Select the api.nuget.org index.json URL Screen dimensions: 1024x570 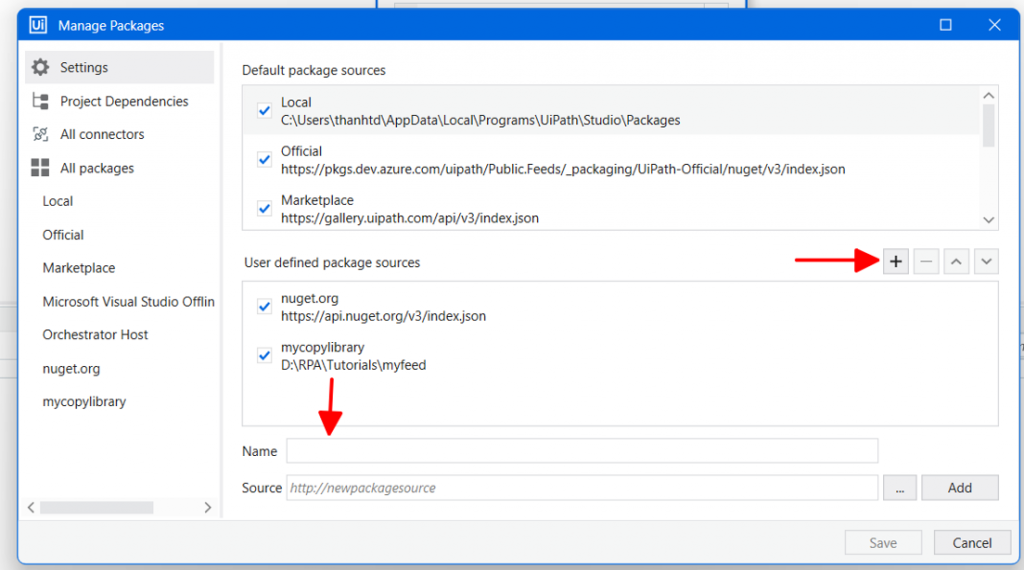(383, 316)
